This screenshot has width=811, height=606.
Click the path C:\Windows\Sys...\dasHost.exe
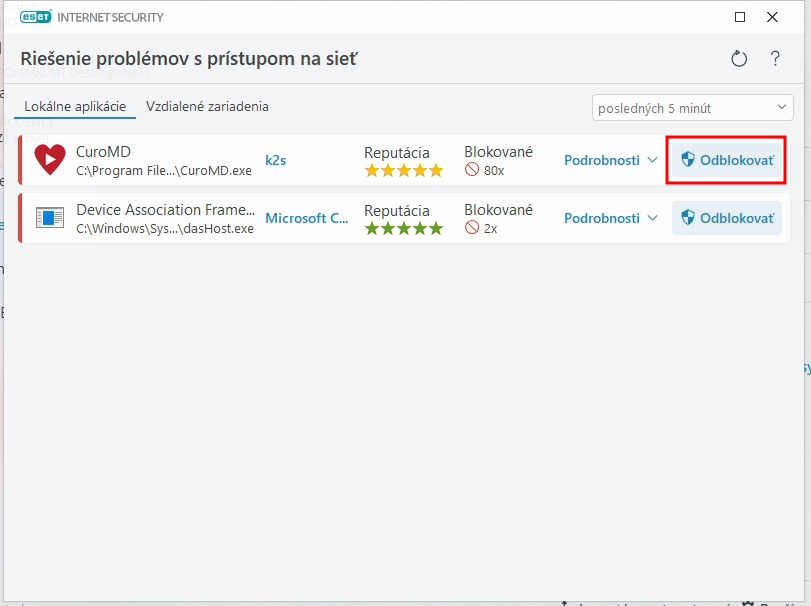coord(165,229)
